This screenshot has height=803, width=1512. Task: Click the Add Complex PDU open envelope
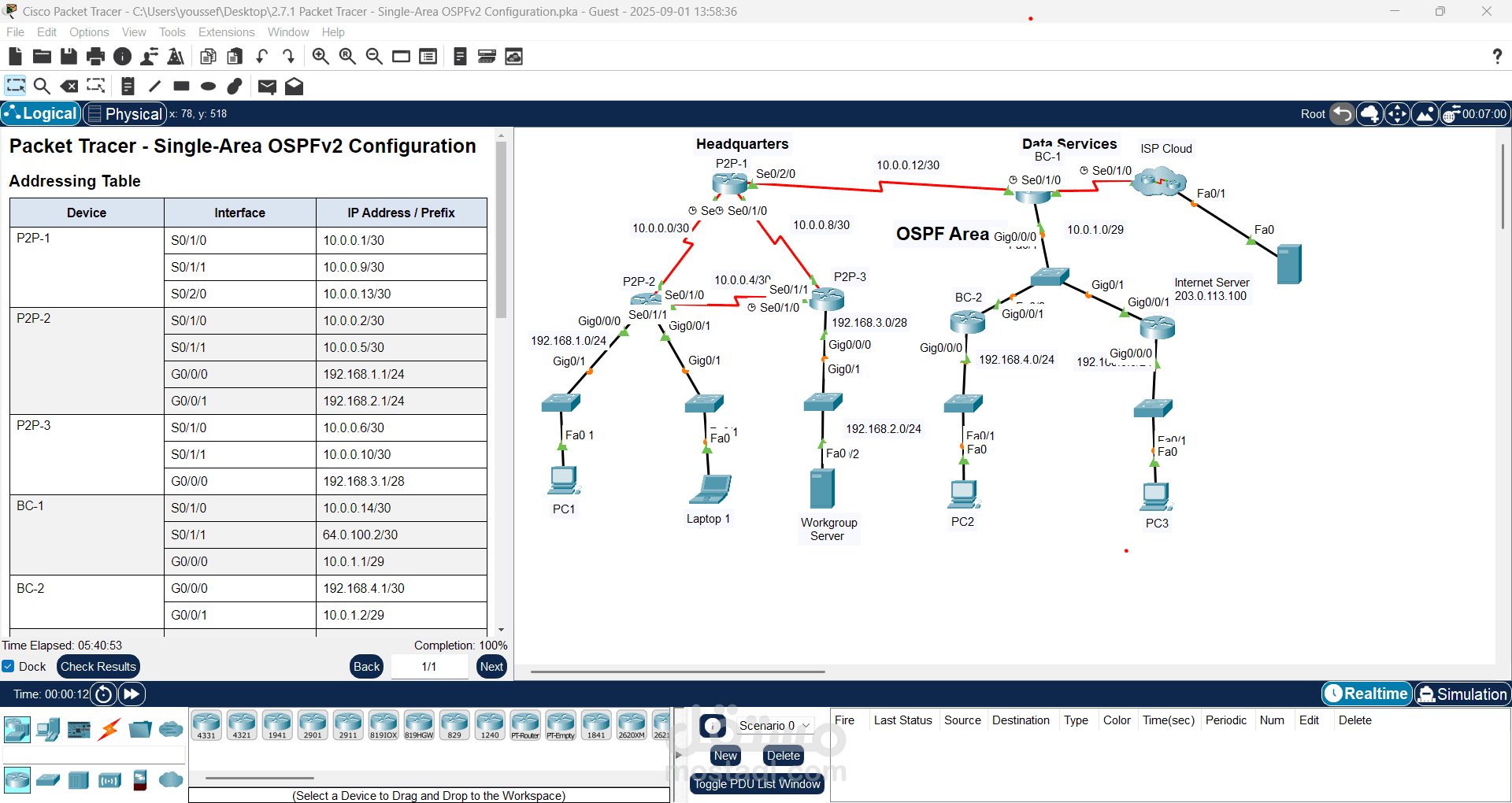click(x=294, y=87)
